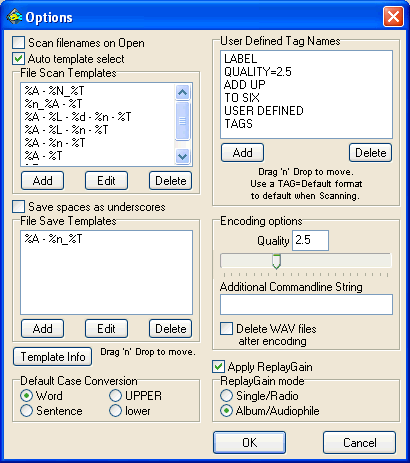Toggle Save spaces as underscores
410x463 pixels.
pyautogui.click(x=18, y=207)
